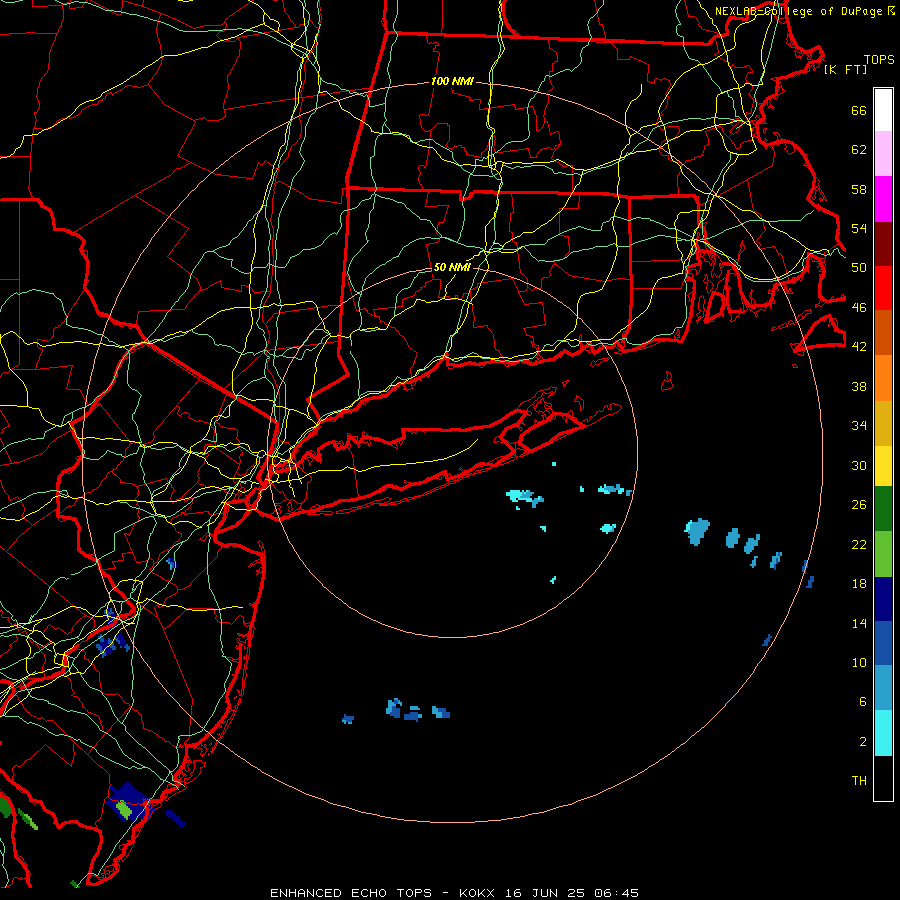Click the NEXLAB-College of DuPage credit text
This screenshot has width=900, height=900.
[x=804, y=11]
